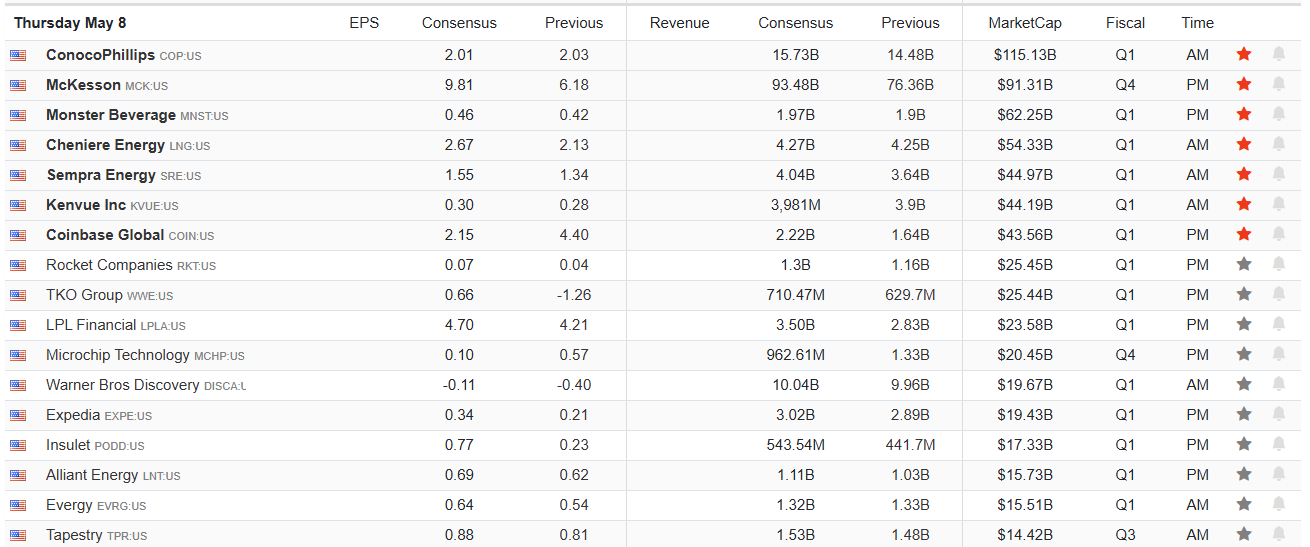Image resolution: width=1310 pixels, height=547 pixels.
Task: Click the bell icon for LPL Financial
Action: coord(1278,325)
